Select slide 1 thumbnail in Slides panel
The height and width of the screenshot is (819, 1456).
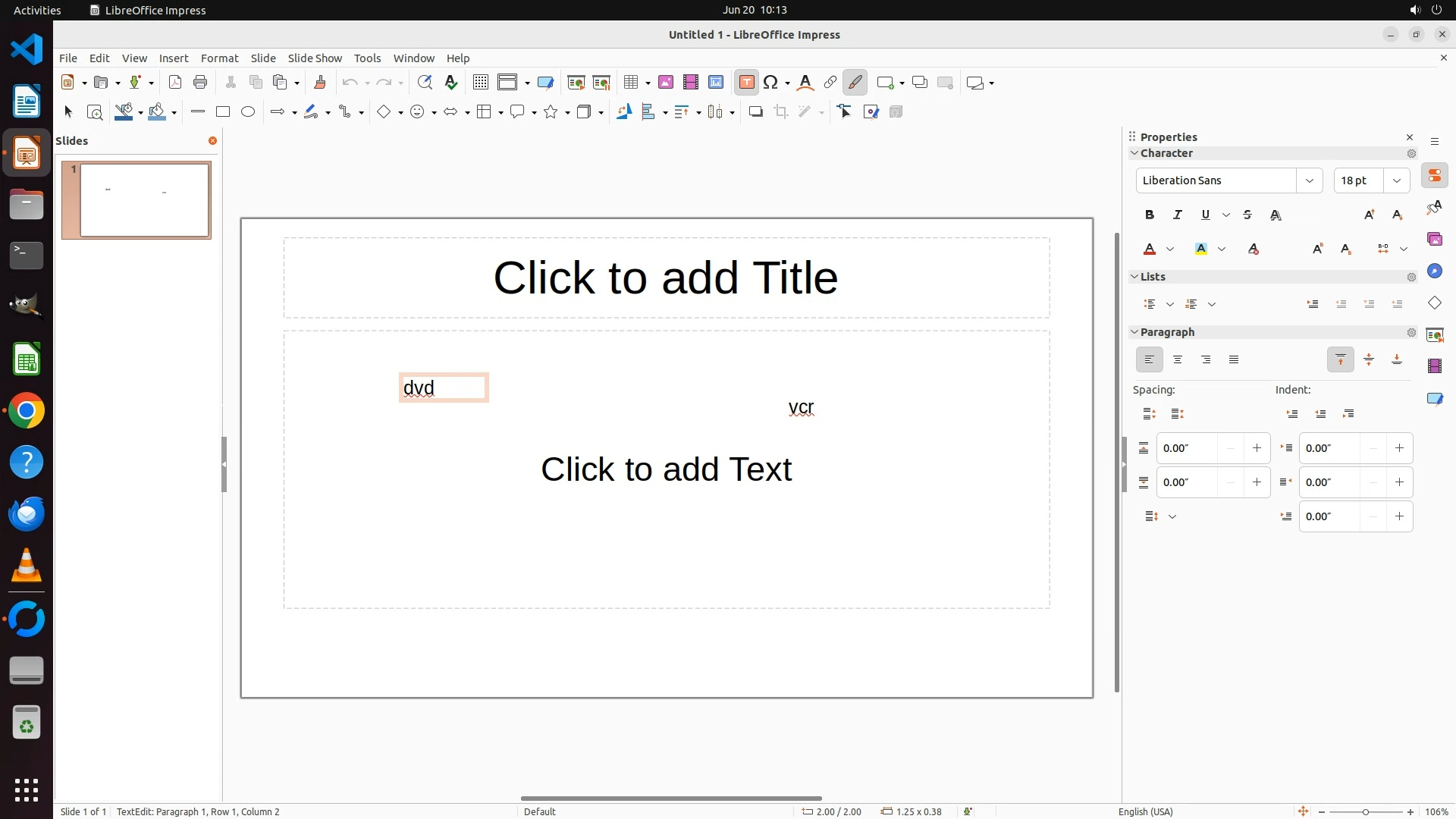click(x=144, y=200)
